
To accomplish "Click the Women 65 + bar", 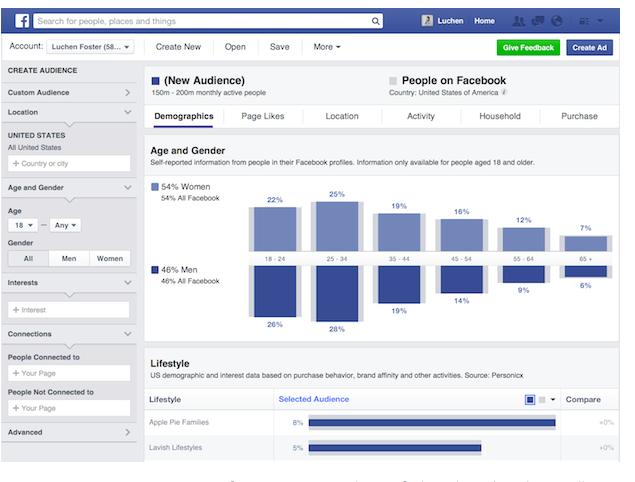I will (x=586, y=244).
